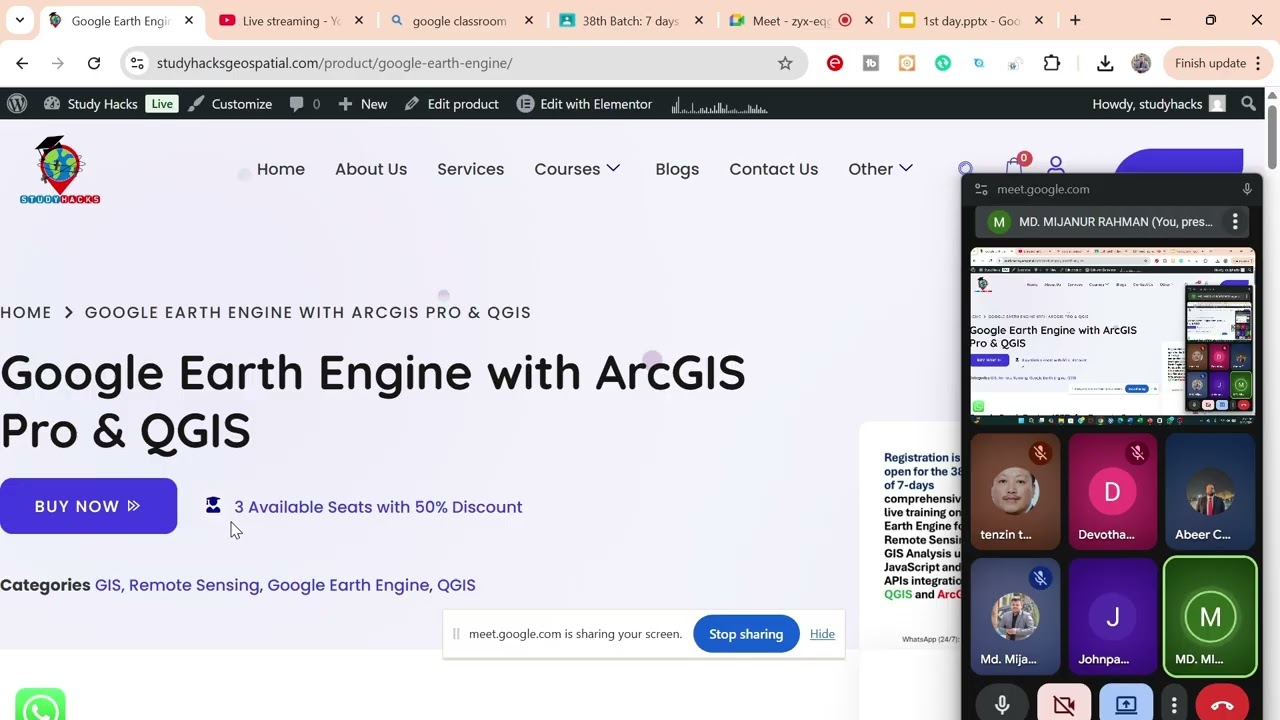Open Edit with Elementor
The width and height of the screenshot is (1280, 720).
[584, 104]
